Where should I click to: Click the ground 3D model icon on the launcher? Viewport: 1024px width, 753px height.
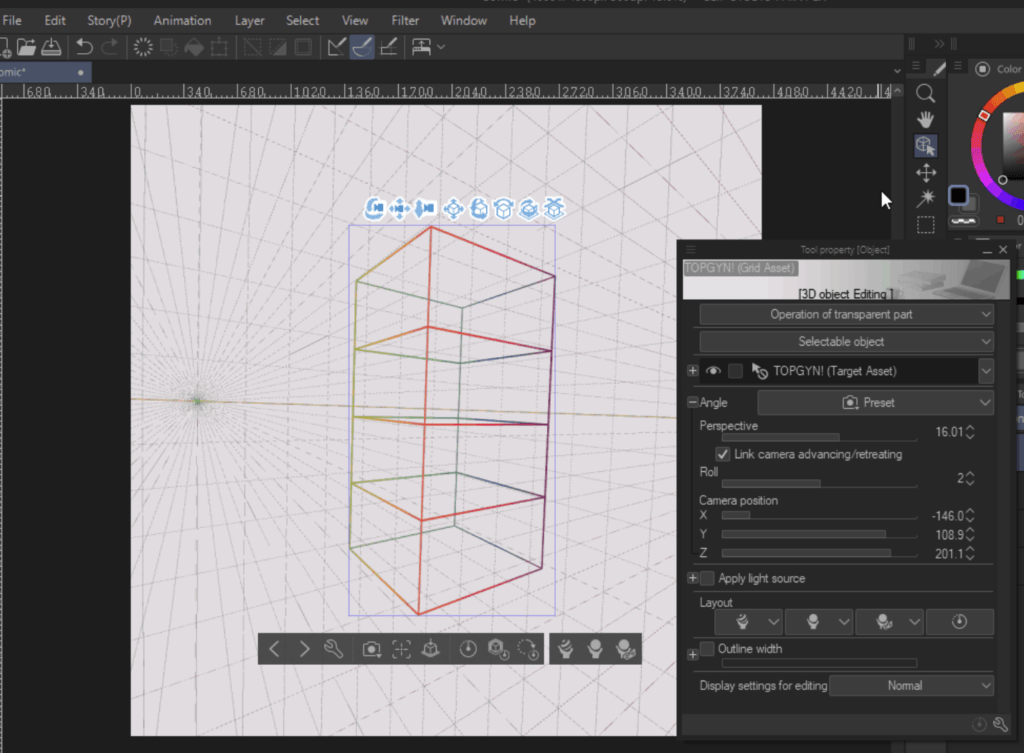click(x=430, y=649)
